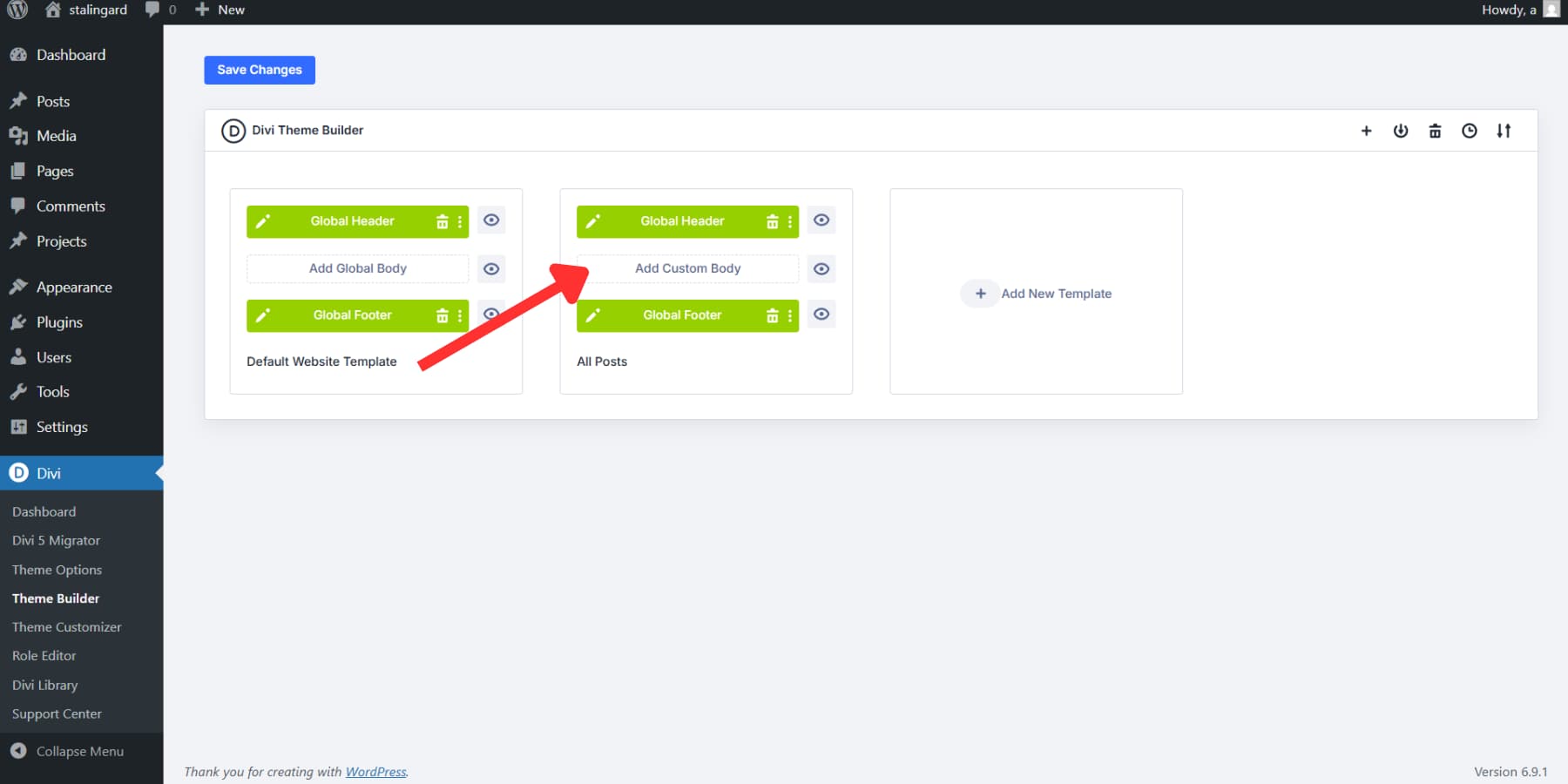Delete Global Footer using its trash icon
Screen dimensions: 1568x784
[443, 315]
